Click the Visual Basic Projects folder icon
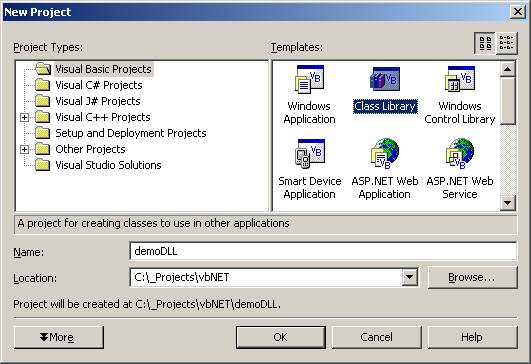The width and height of the screenshot is (531, 364). tap(43, 69)
